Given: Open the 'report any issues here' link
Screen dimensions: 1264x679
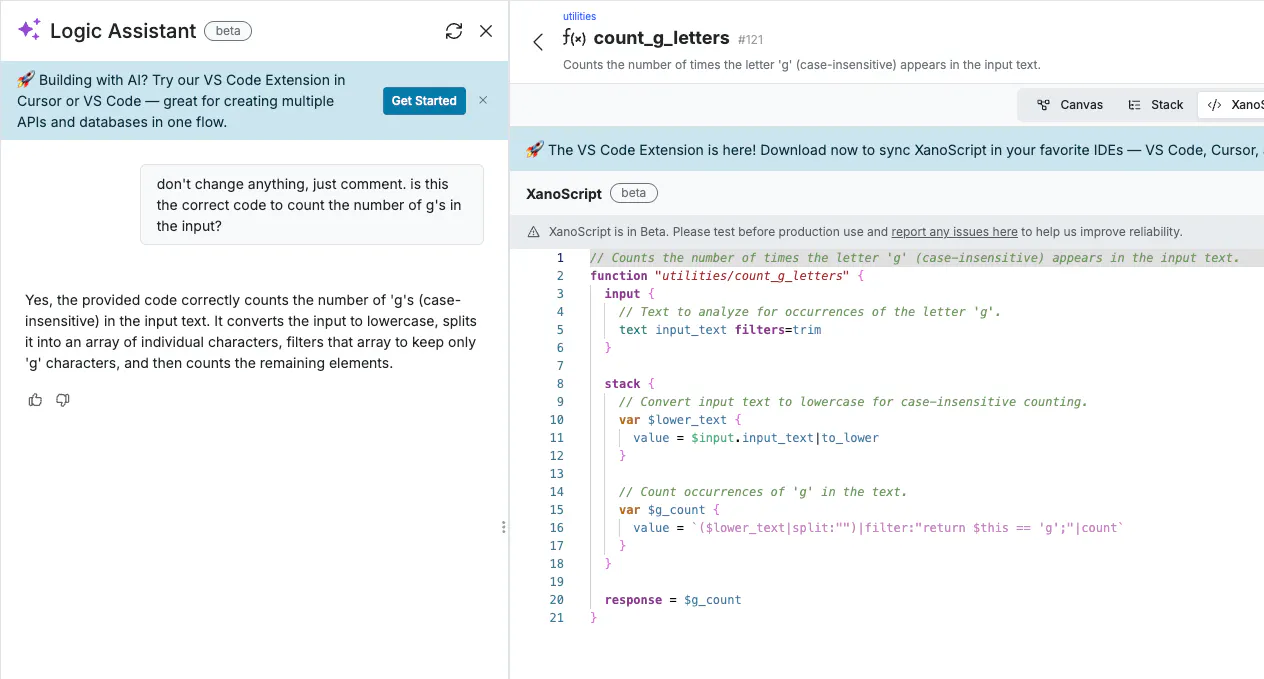Looking at the screenshot, I should pyautogui.click(x=954, y=232).
